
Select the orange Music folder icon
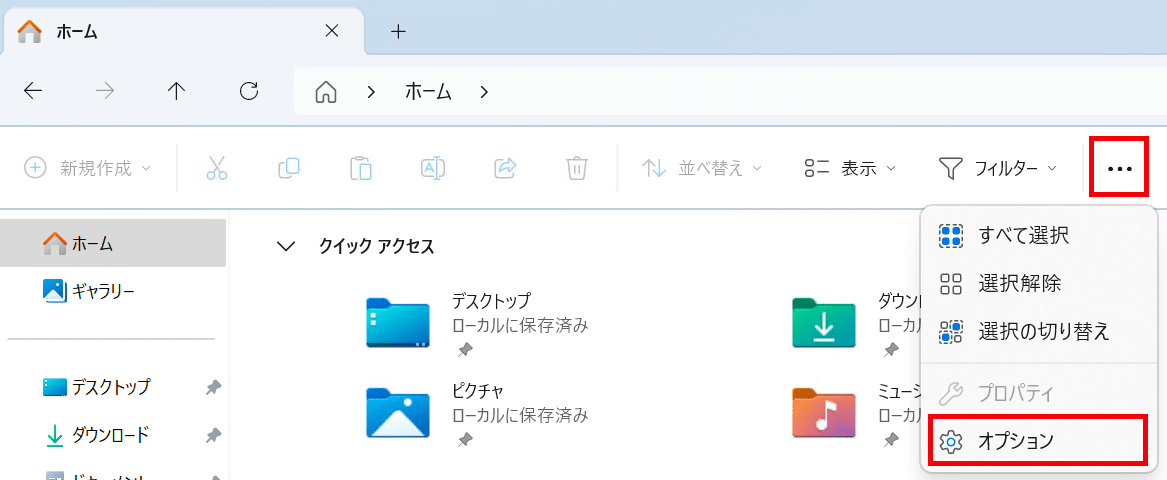click(x=824, y=412)
